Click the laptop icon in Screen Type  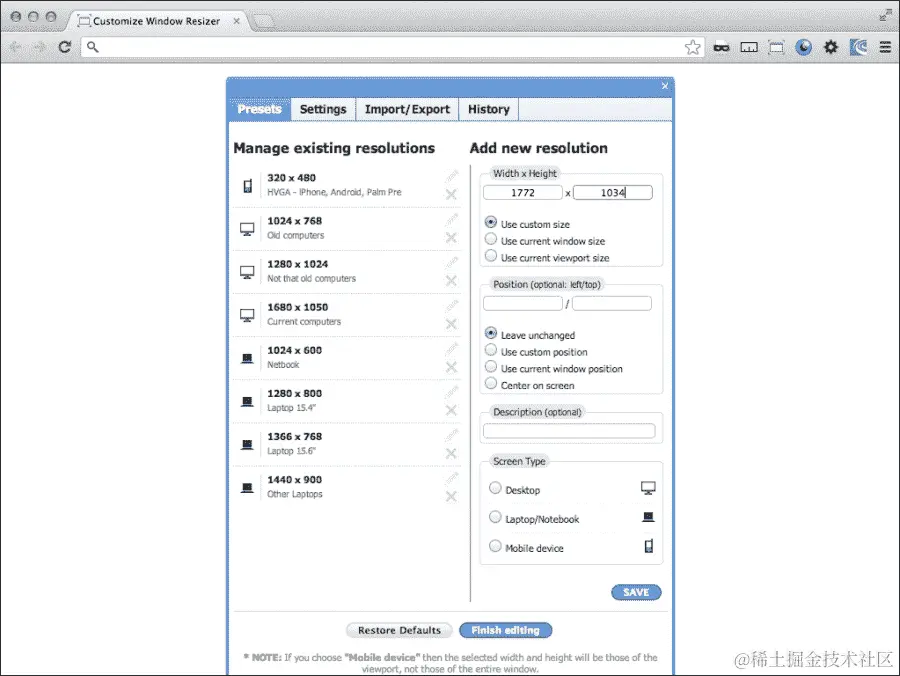click(x=648, y=517)
